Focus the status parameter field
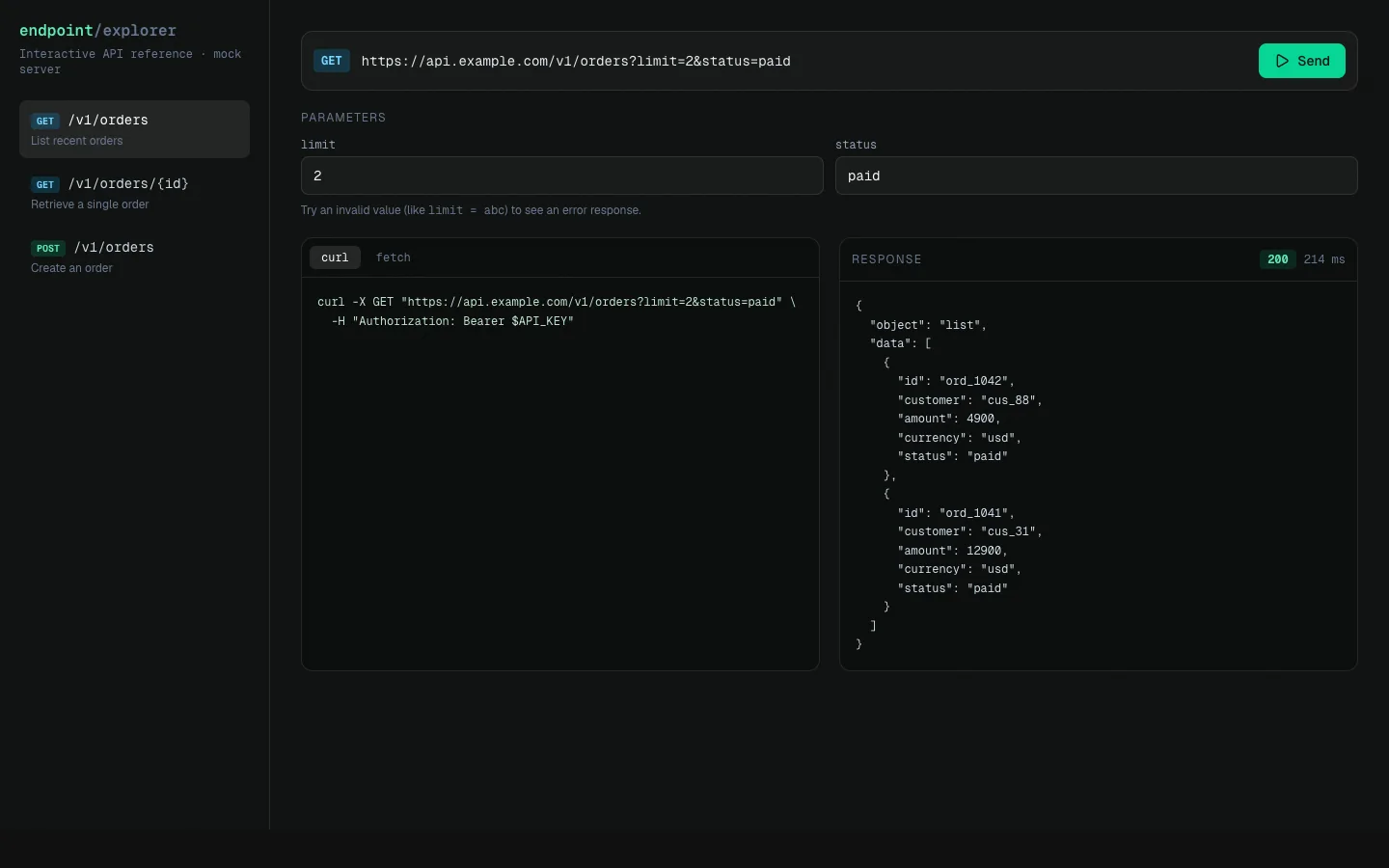1389x868 pixels. point(1096,176)
